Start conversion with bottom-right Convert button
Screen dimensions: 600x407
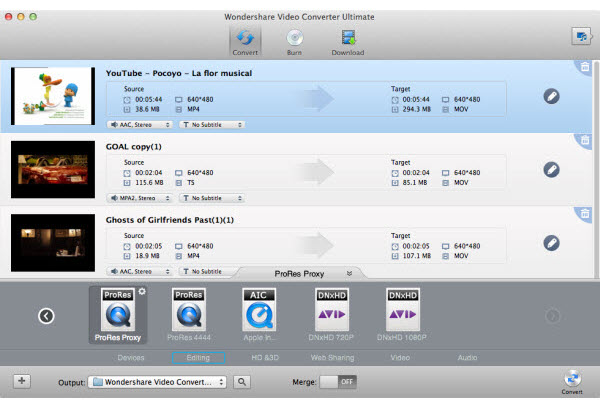572,381
